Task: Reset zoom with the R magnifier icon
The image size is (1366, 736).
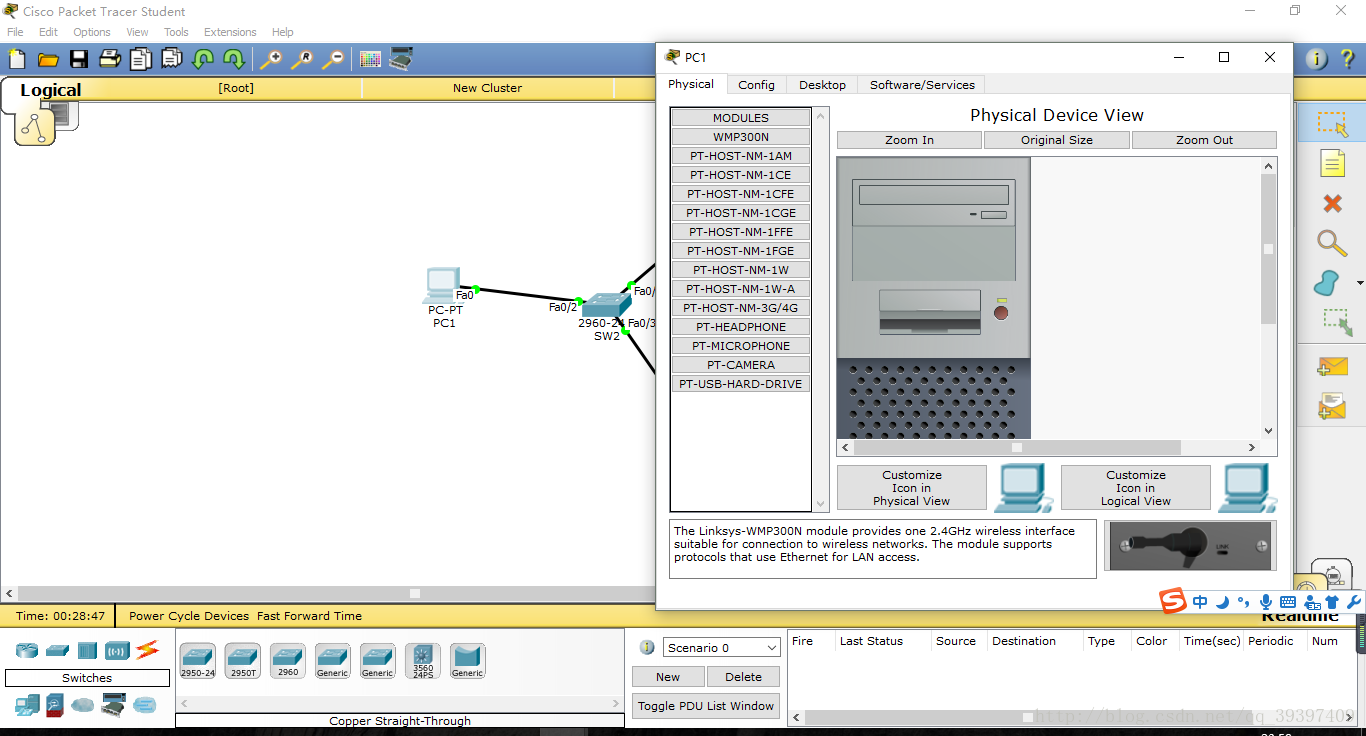Action: click(x=302, y=59)
